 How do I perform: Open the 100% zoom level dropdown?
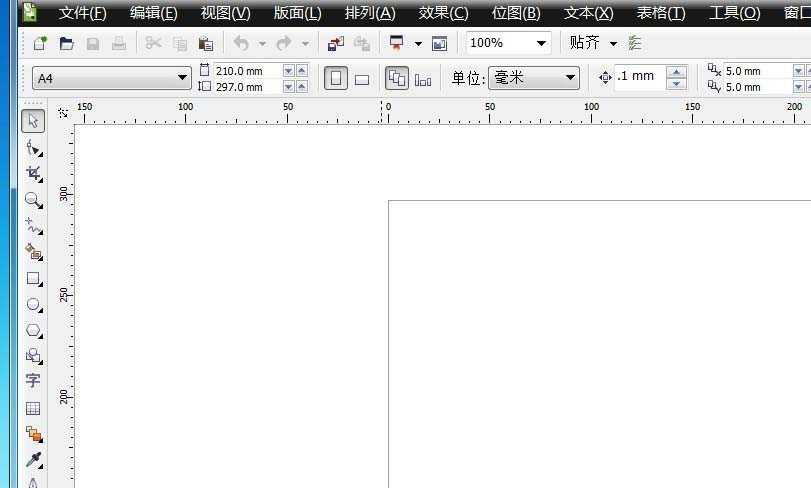pos(541,44)
